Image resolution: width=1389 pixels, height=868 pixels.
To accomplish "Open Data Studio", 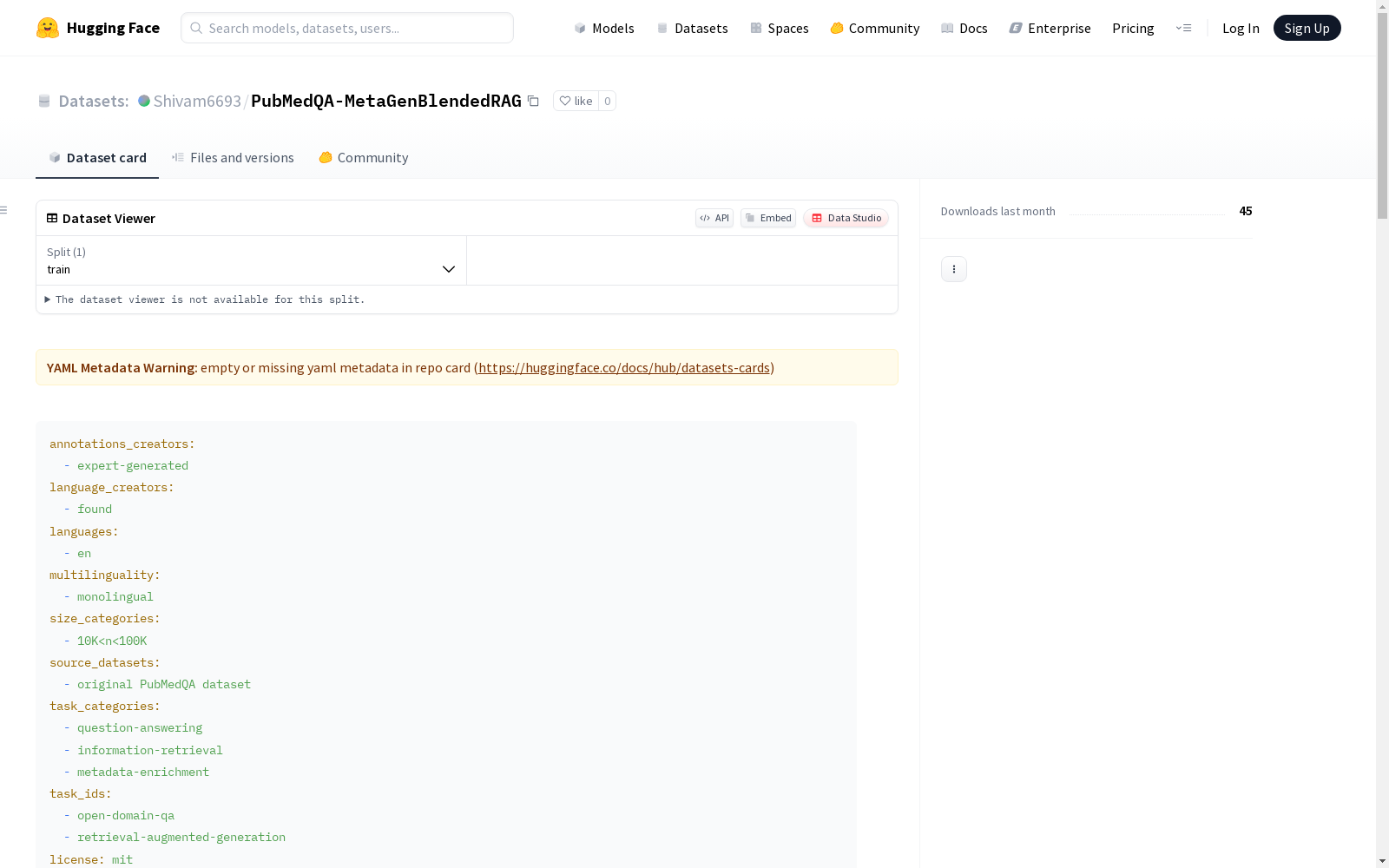I will [x=846, y=218].
